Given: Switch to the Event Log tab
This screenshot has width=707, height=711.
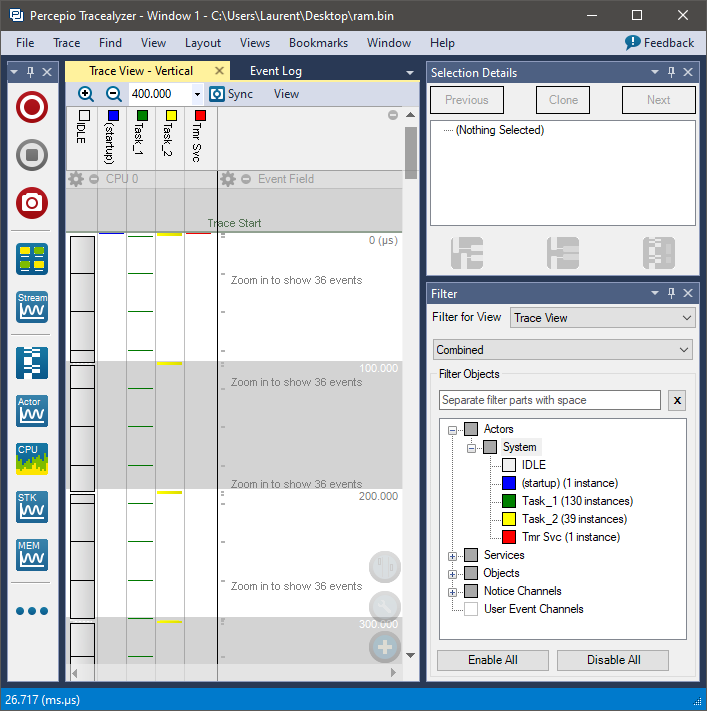Looking at the screenshot, I should pyautogui.click(x=276, y=71).
